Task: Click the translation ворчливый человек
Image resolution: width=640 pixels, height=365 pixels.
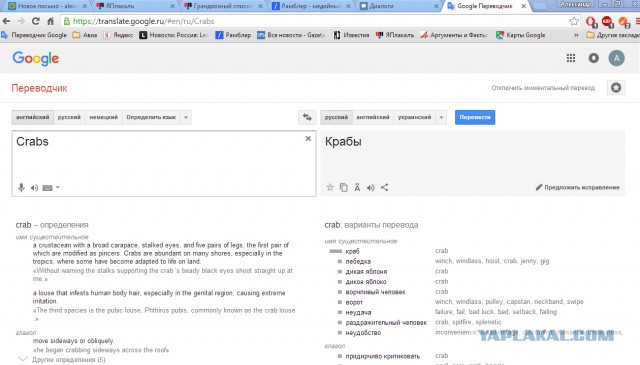Action: point(375,292)
